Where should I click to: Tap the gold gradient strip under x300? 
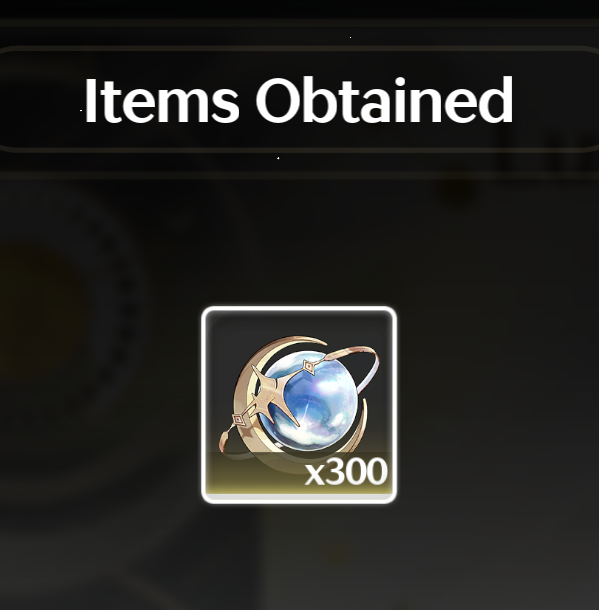[x=299, y=490]
